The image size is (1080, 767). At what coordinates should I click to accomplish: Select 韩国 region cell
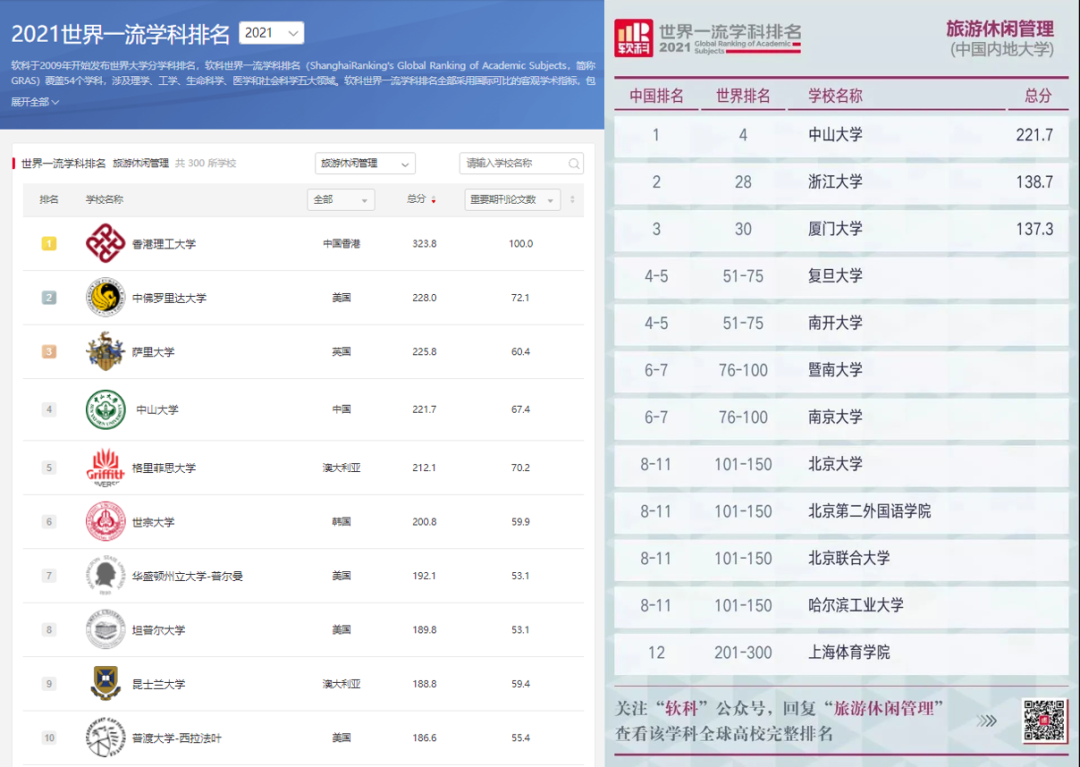tap(342, 522)
